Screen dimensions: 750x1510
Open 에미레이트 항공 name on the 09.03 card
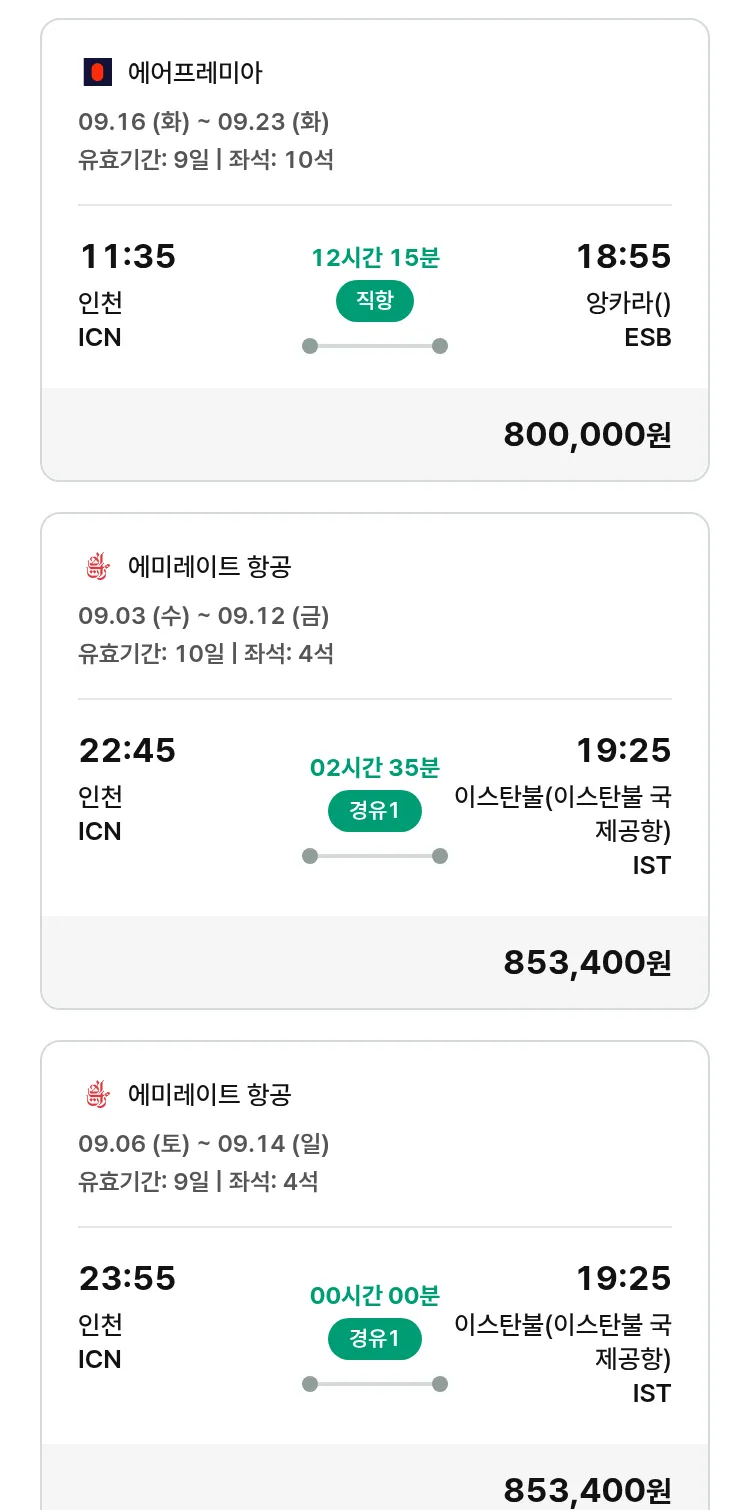point(210,567)
